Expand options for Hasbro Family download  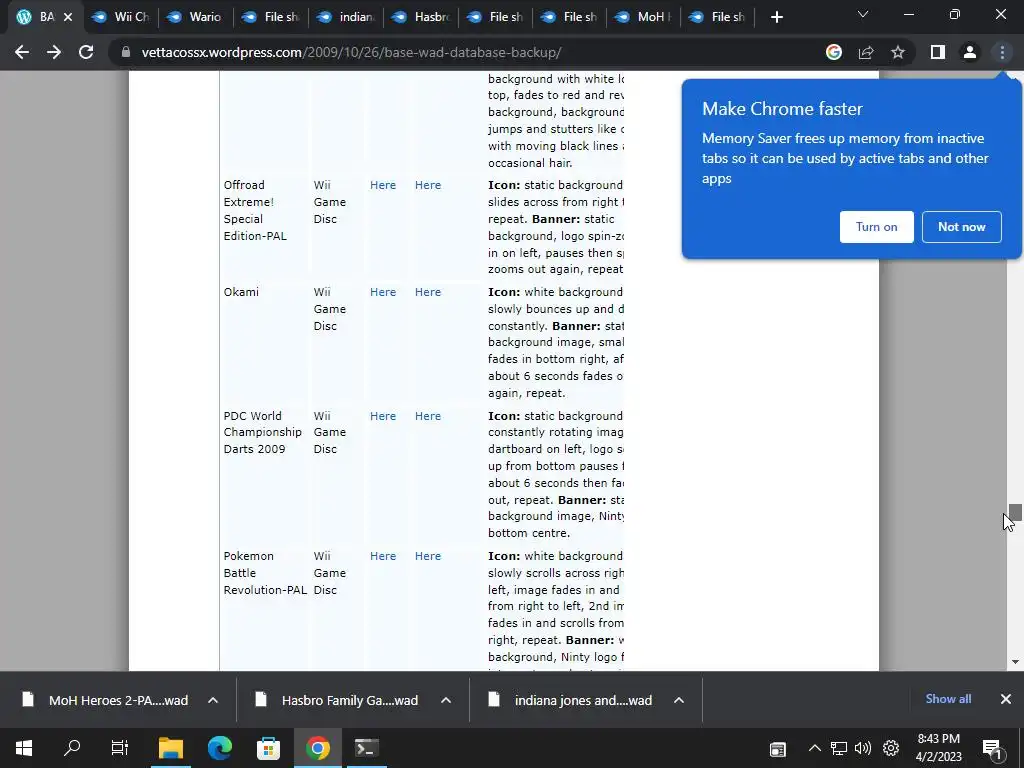446,700
